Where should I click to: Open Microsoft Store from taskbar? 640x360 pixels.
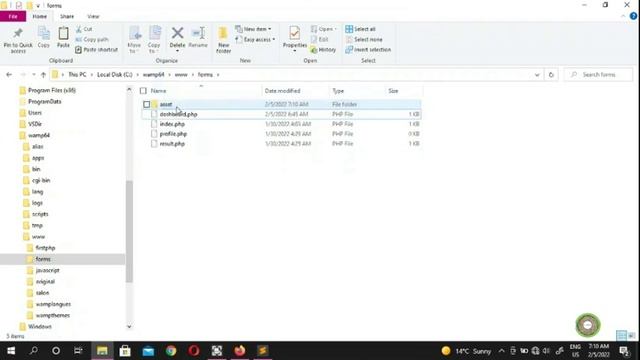click(125, 351)
